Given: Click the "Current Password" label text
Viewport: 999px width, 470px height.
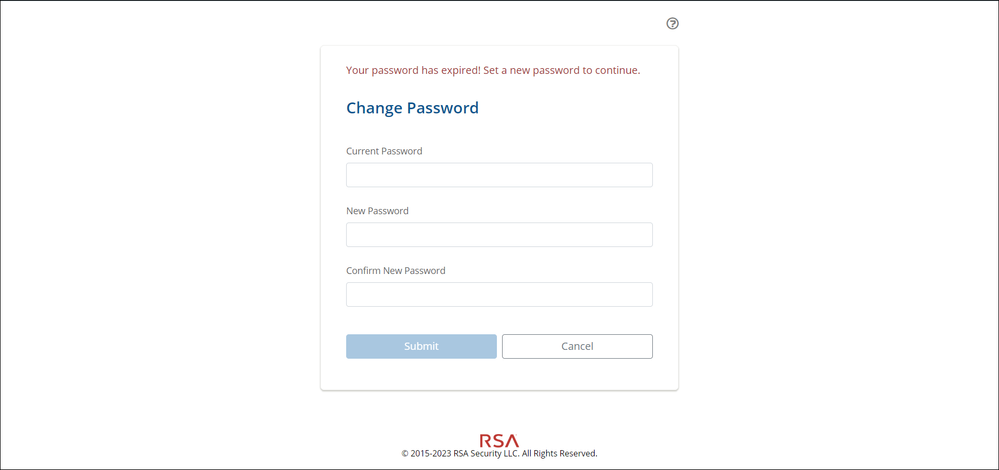Looking at the screenshot, I should click(x=384, y=151).
